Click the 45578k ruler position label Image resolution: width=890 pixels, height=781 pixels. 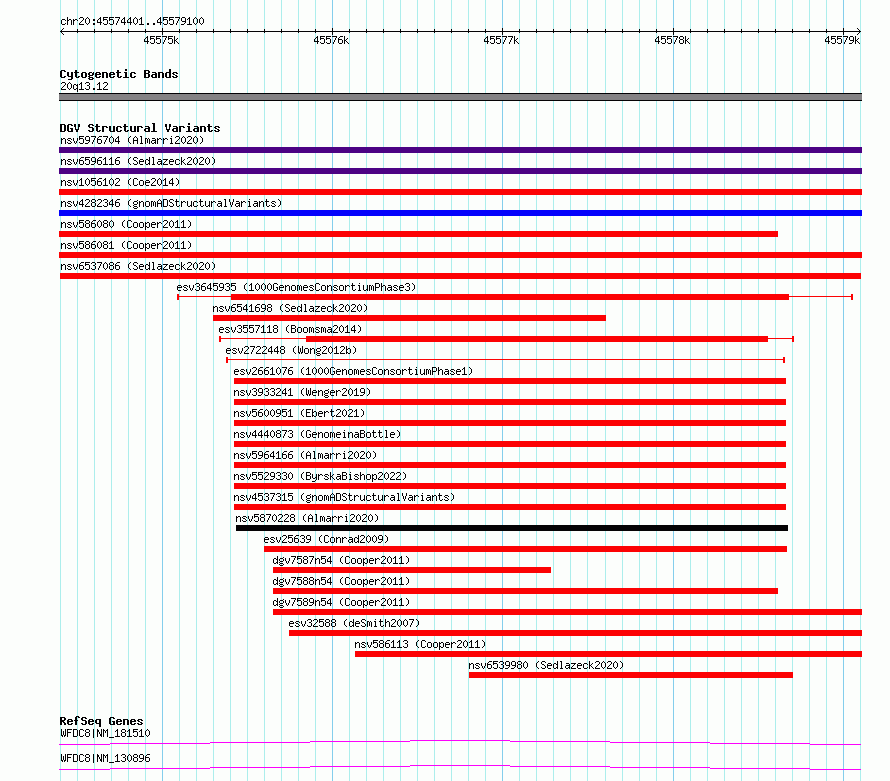coord(672,40)
